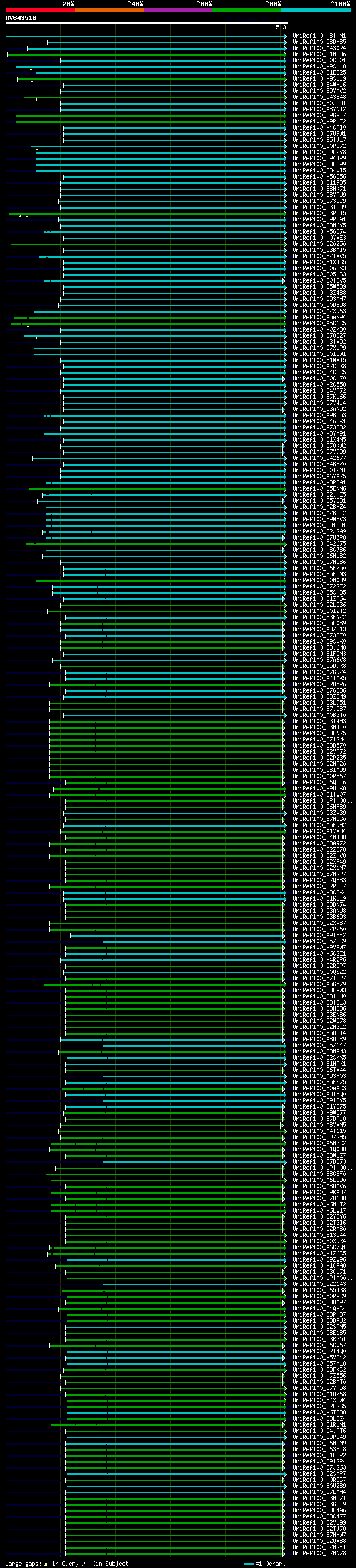Click the yellow gap marker in the Q43848 row
This screenshot has width=356, height=1568.
coord(36,99)
